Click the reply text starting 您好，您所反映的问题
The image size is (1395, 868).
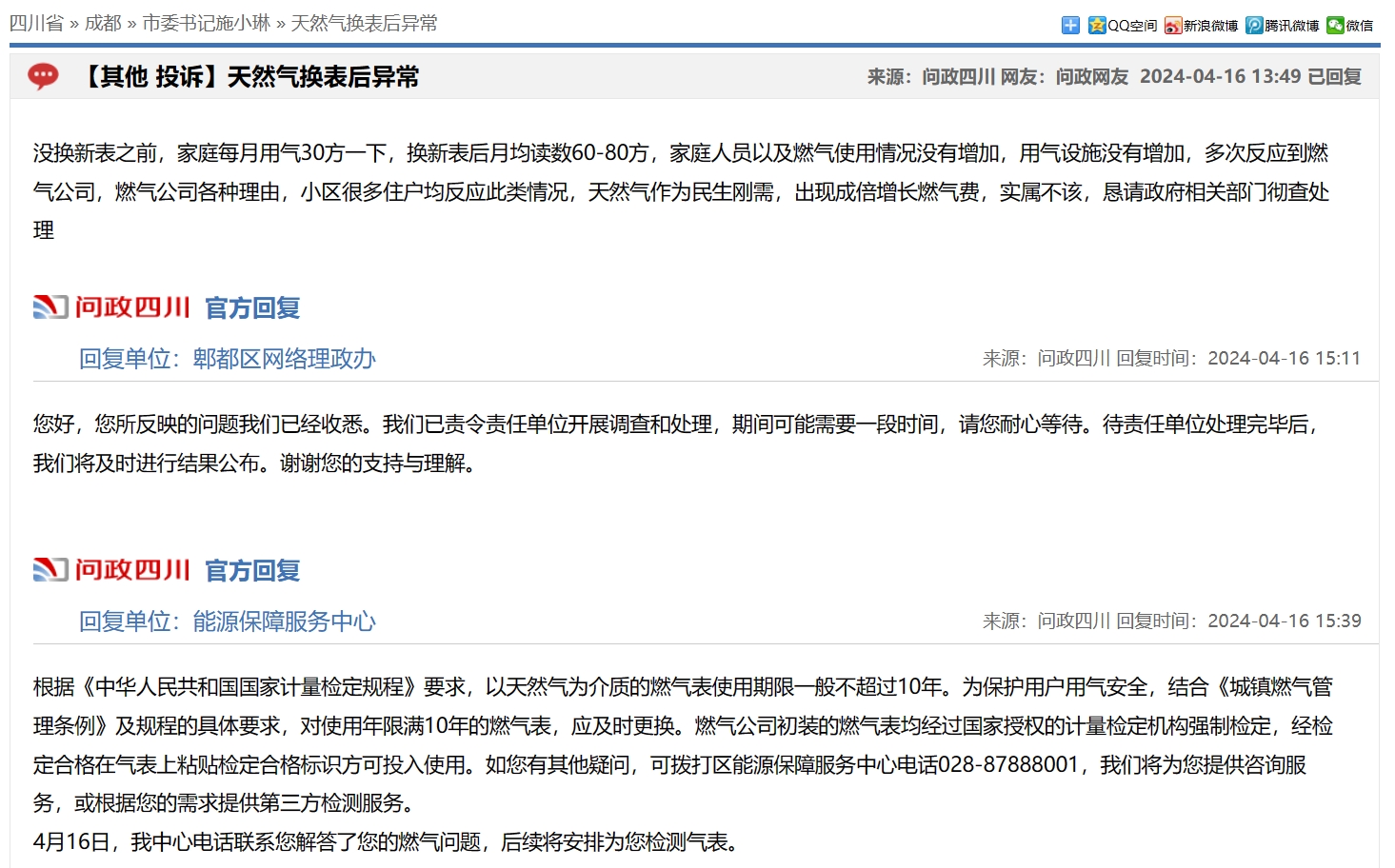(x=676, y=444)
